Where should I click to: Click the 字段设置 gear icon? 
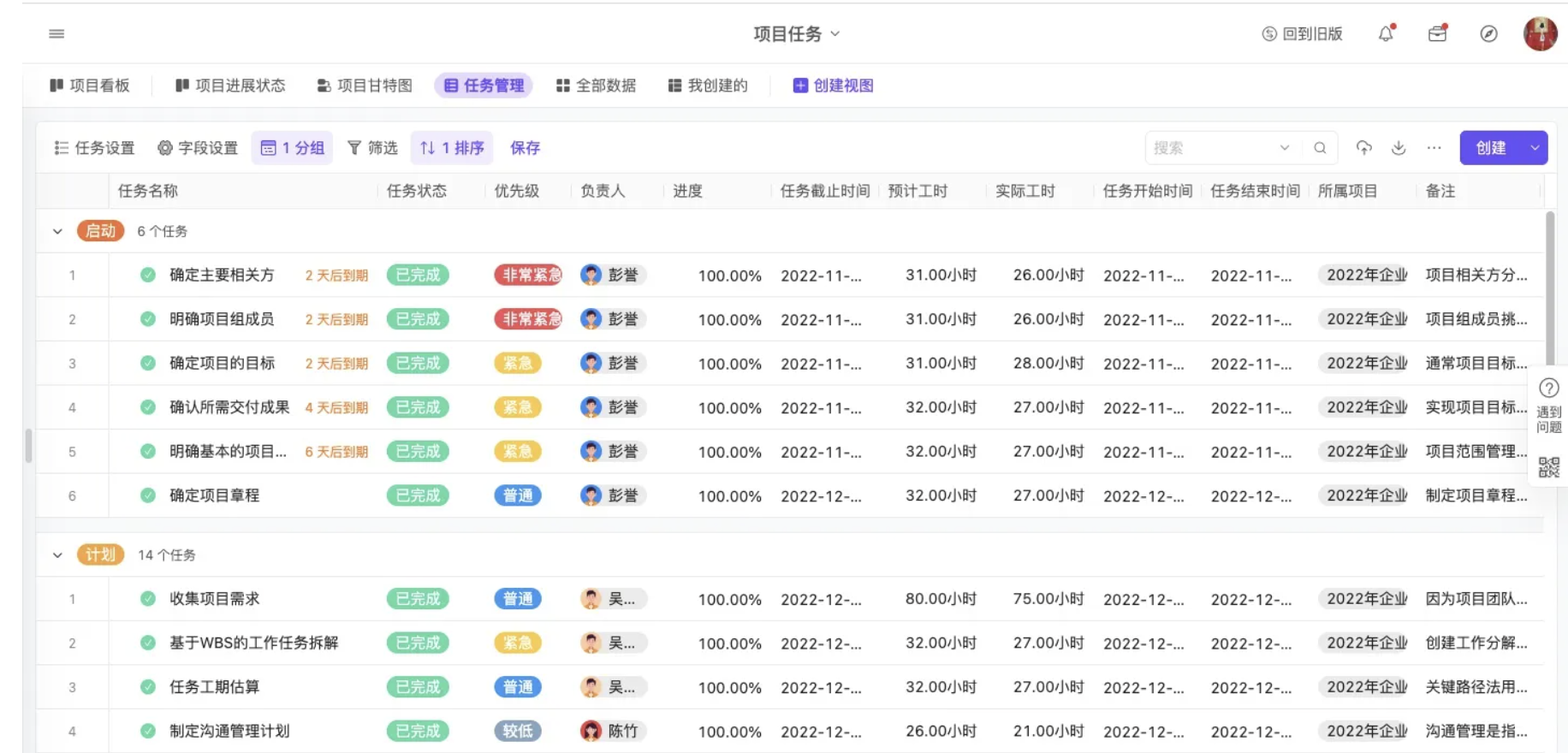click(165, 148)
